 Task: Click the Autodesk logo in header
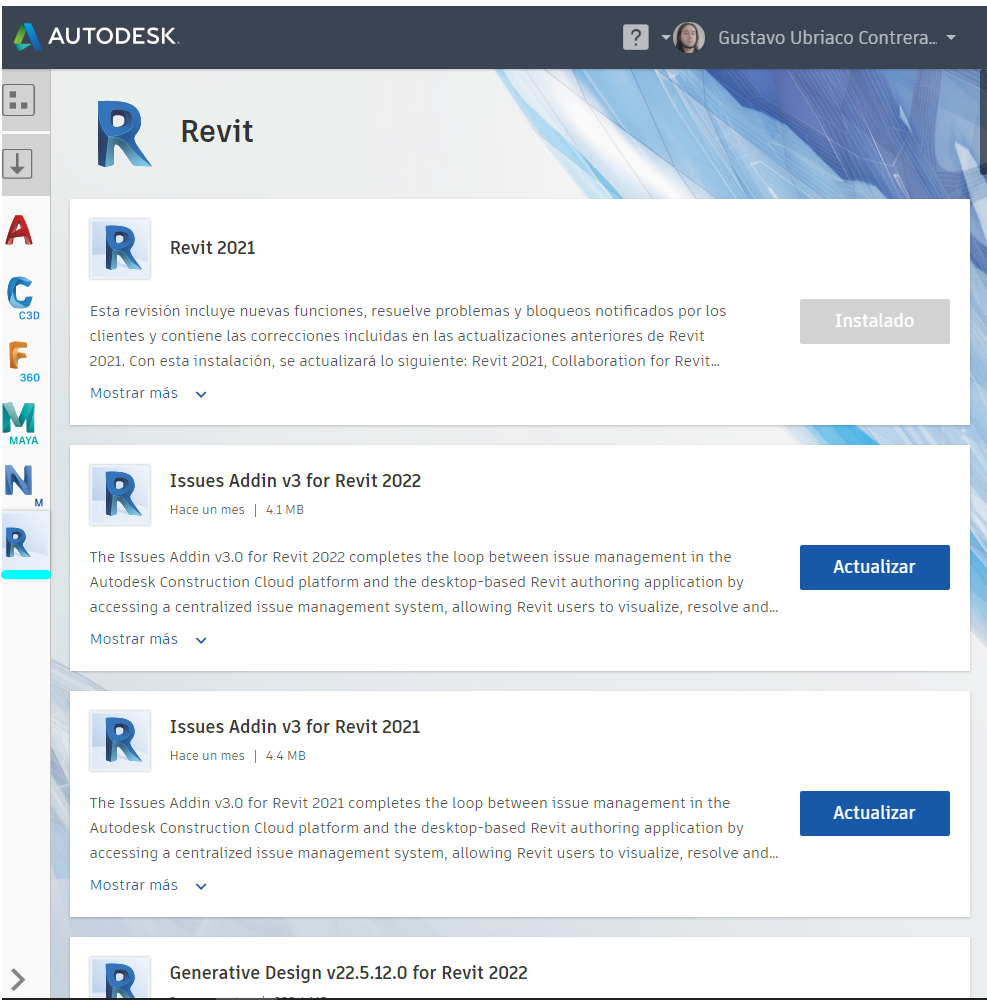click(96, 36)
